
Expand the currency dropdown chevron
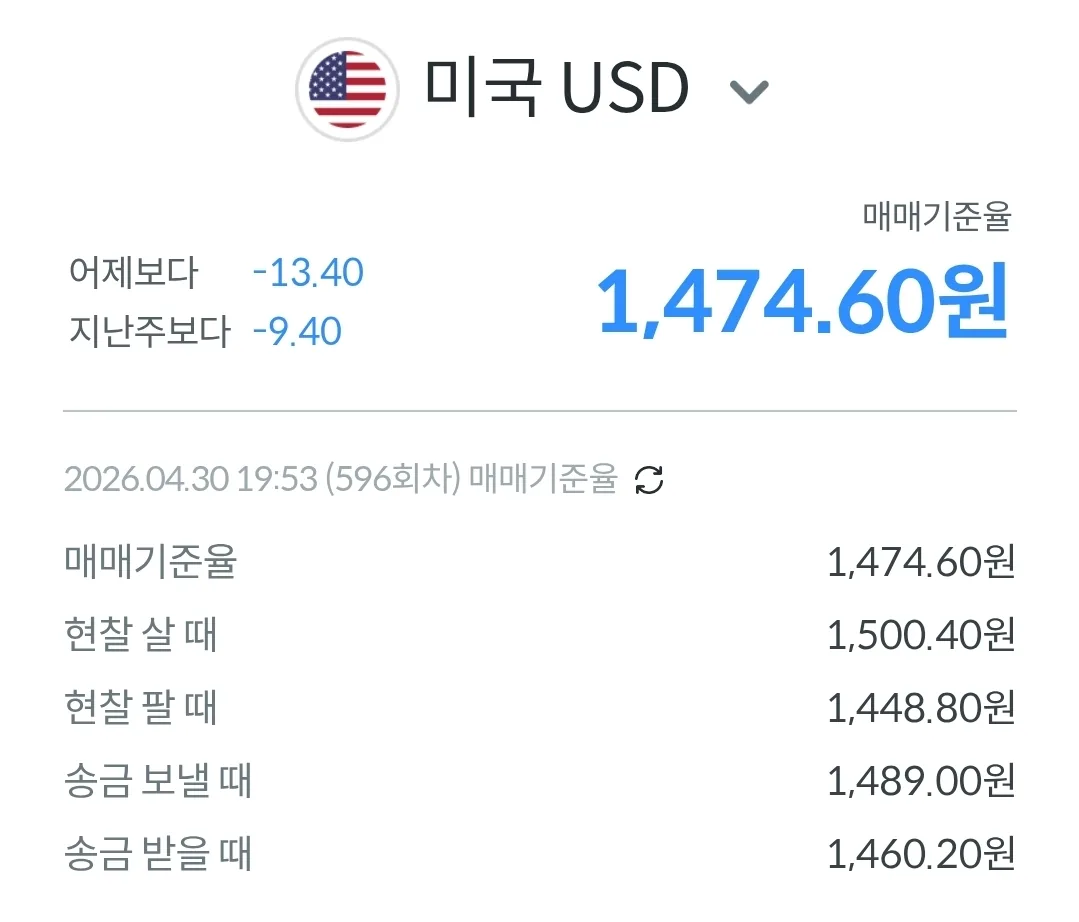(749, 92)
